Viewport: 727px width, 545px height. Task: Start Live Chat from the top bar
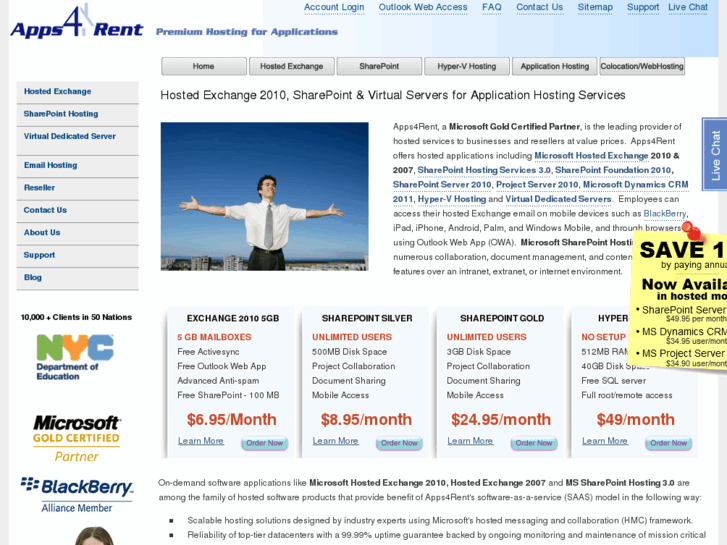tap(688, 7)
